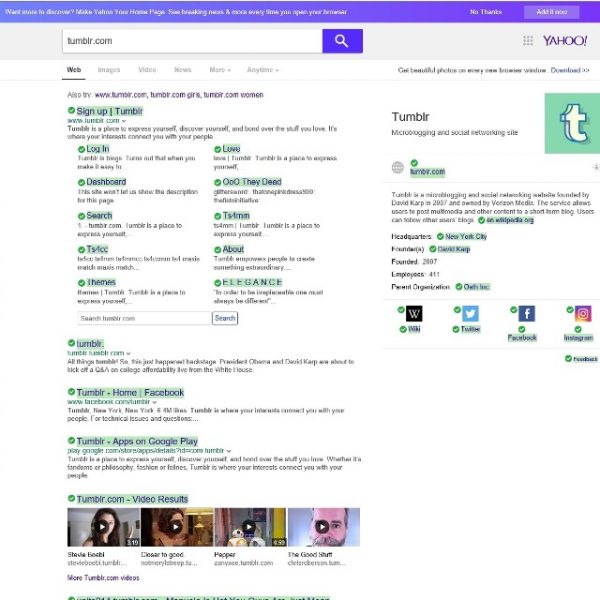Open the tumblr. staff blog result

click(x=90, y=344)
